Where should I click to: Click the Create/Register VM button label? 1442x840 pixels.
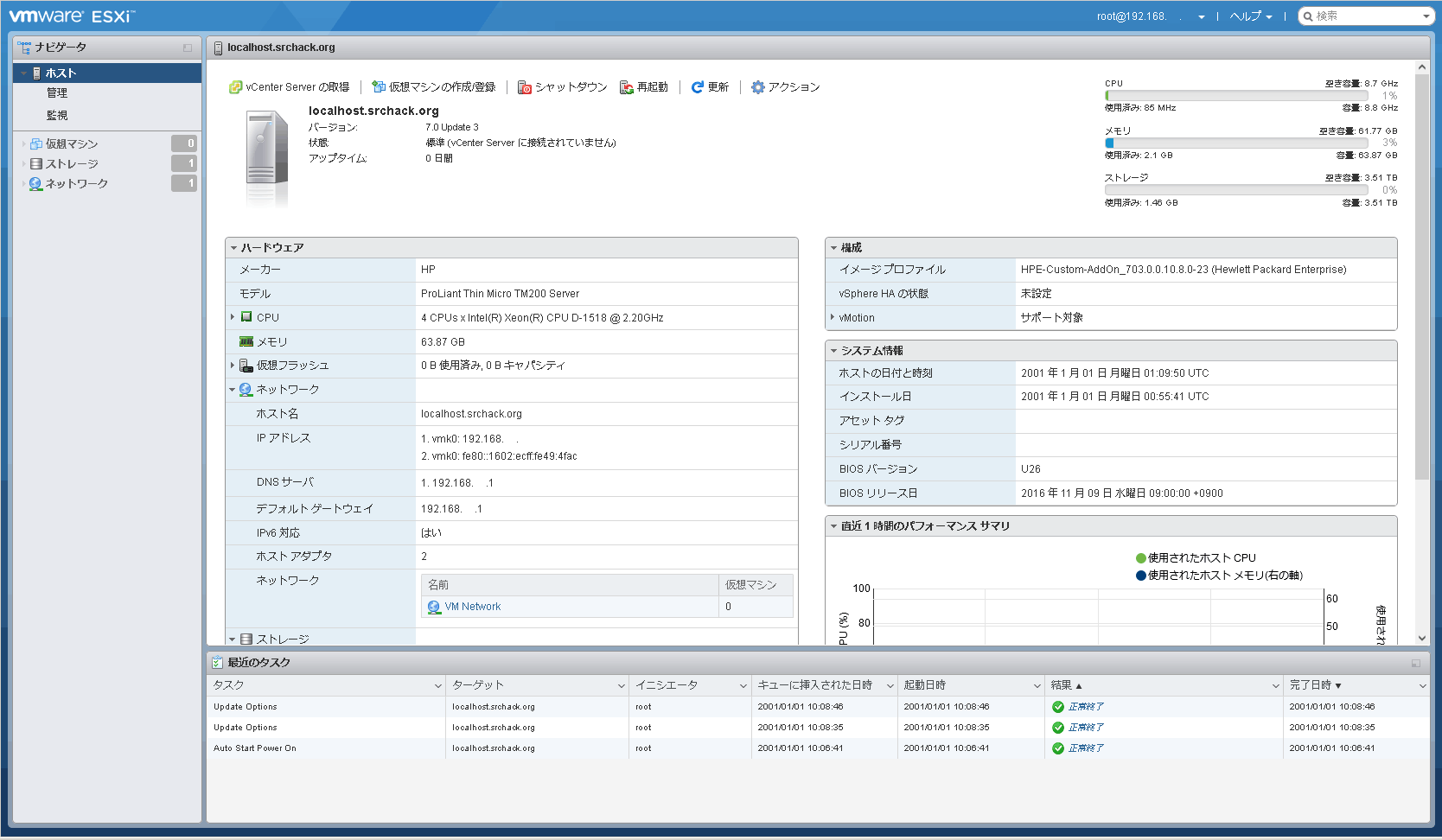pos(443,87)
